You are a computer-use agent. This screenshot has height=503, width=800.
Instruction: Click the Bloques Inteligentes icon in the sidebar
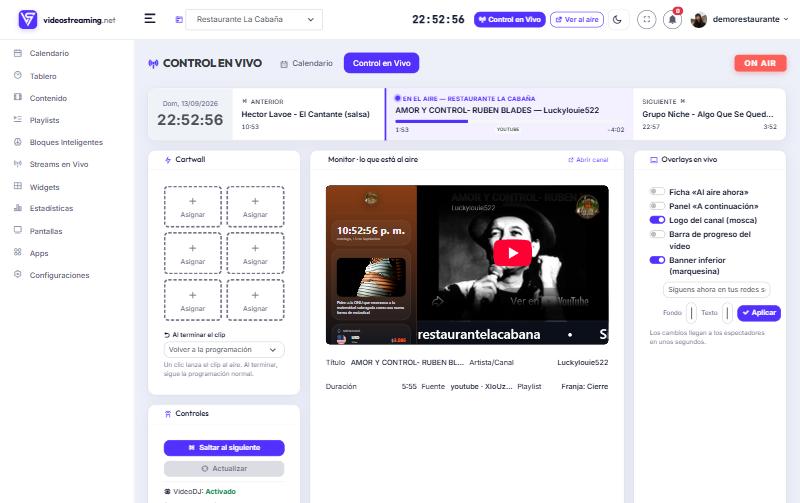[18, 142]
